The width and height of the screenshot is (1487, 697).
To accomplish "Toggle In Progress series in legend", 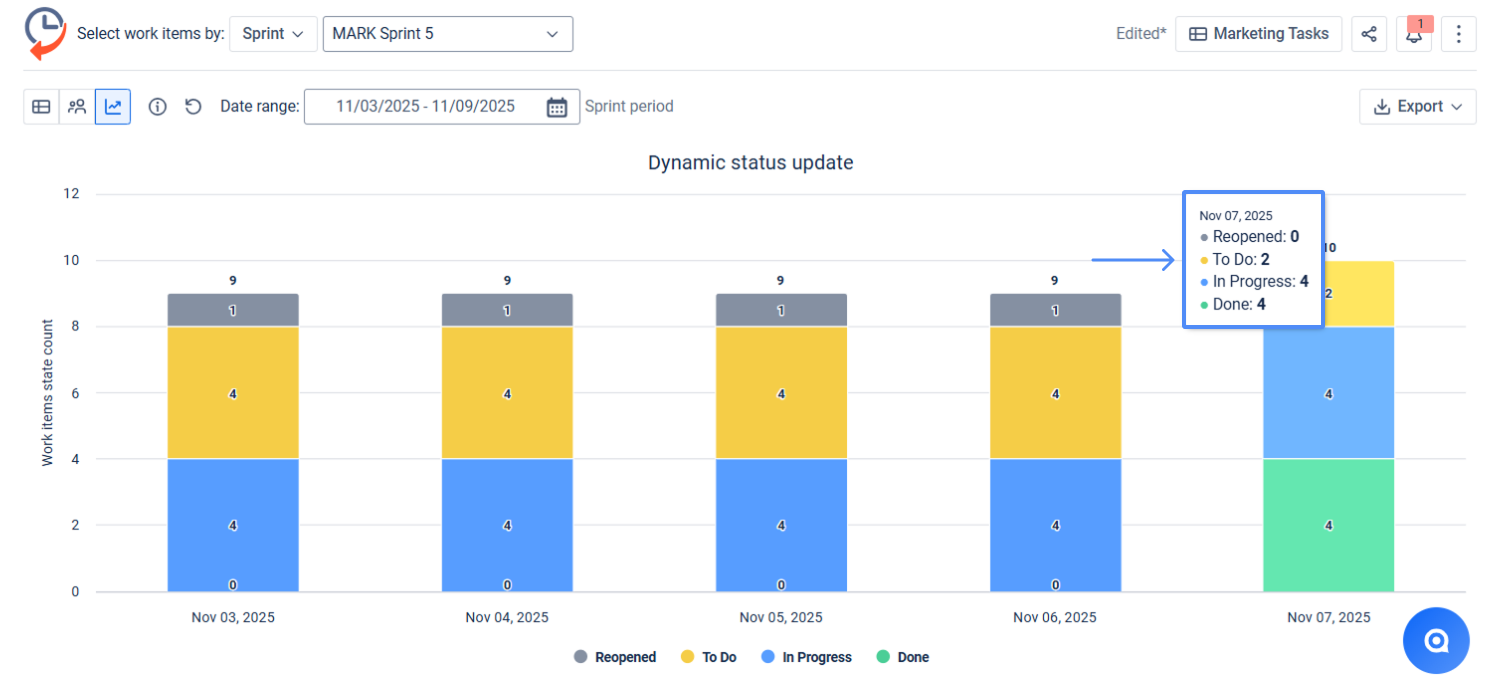I will pyautogui.click(x=807, y=657).
